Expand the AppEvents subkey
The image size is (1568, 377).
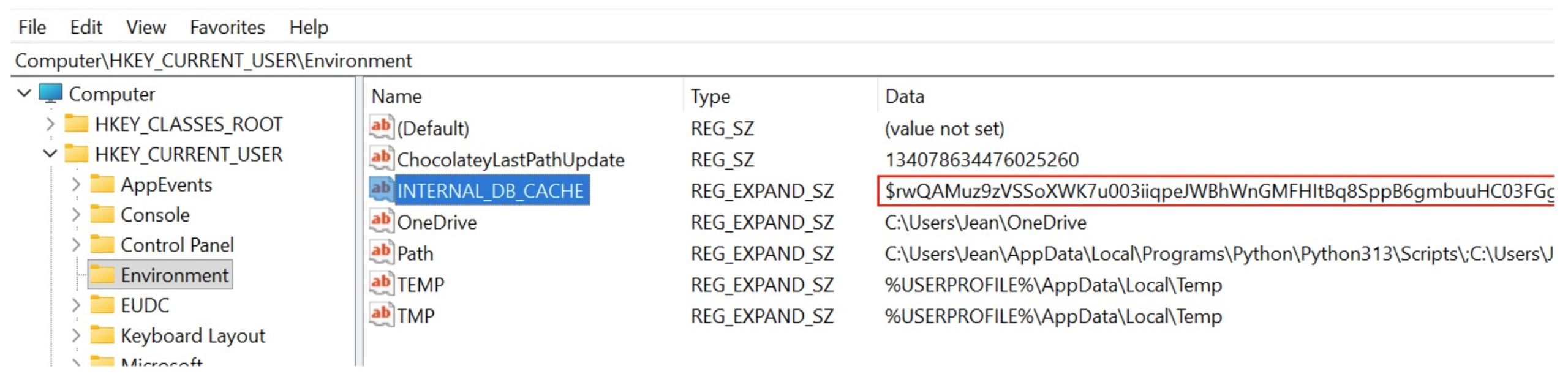coord(76,184)
